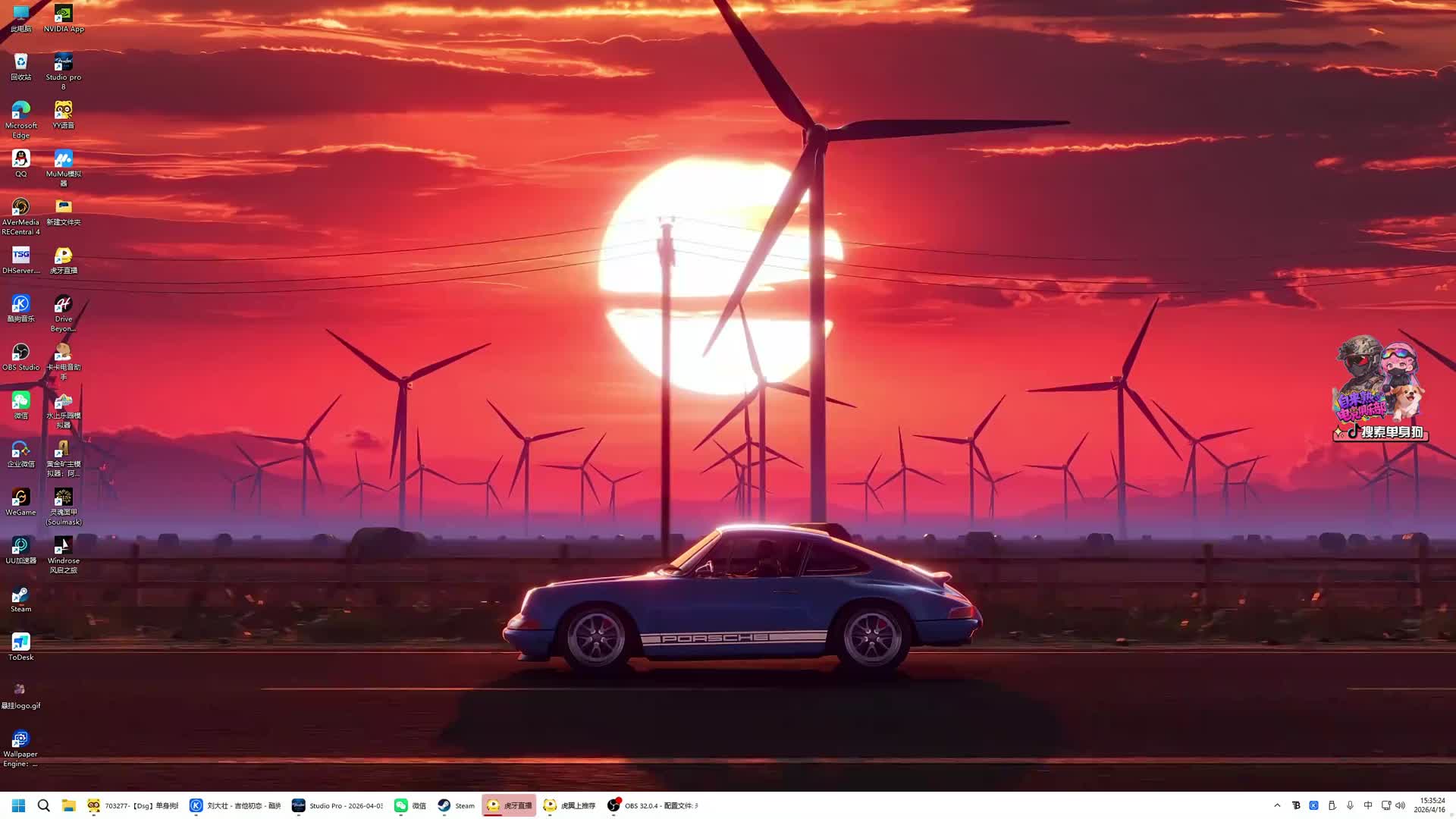Open the WeGame desktop shortcut
The image size is (1456, 819).
pyautogui.click(x=20, y=498)
